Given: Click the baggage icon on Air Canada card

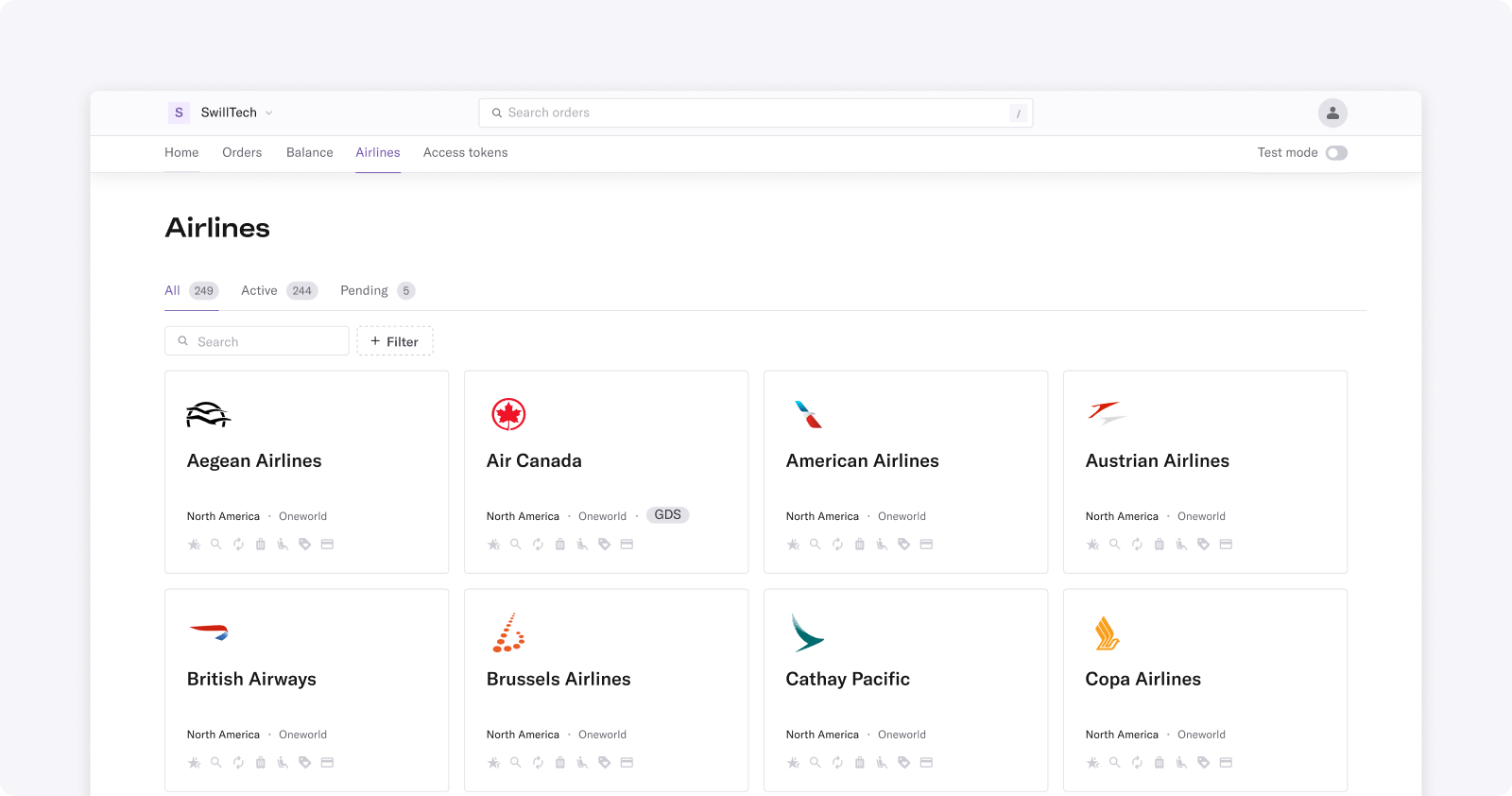Looking at the screenshot, I should pyautogui.click(x=560, y=545).
